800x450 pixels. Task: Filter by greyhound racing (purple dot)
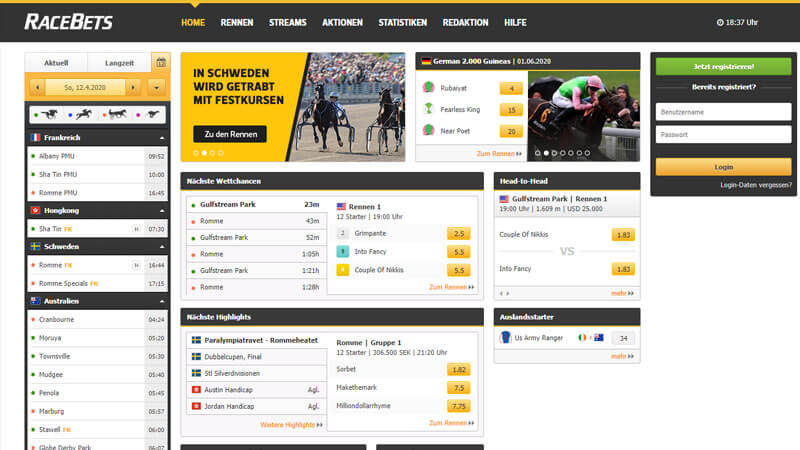tap(148, 115)
